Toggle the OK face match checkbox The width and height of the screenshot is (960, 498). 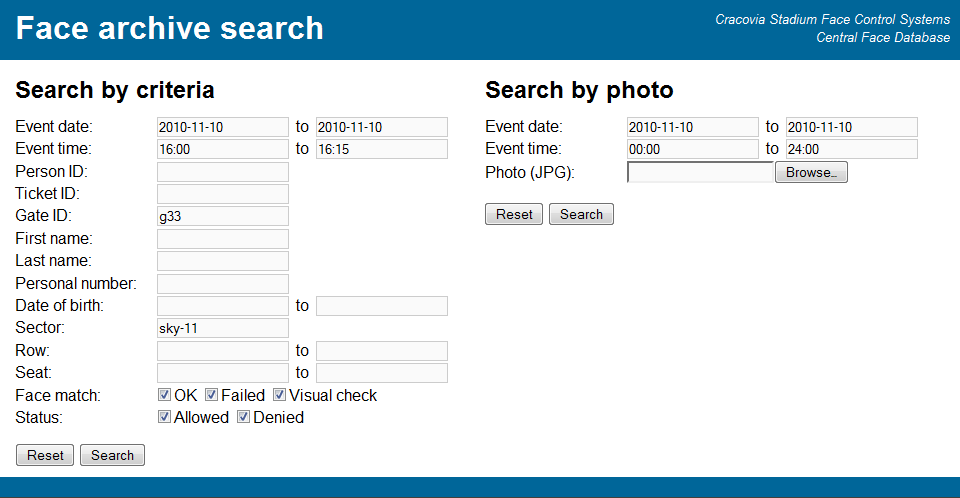click(x=164, y=394)
